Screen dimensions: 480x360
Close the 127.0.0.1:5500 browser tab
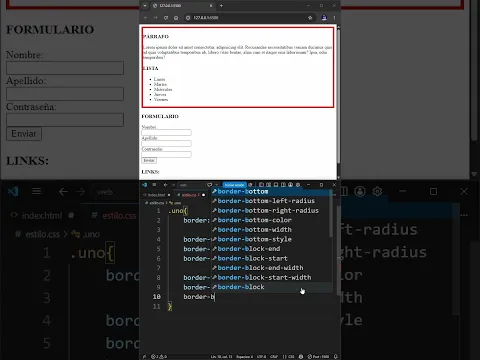pyautogui.click(x=211, y=5)
